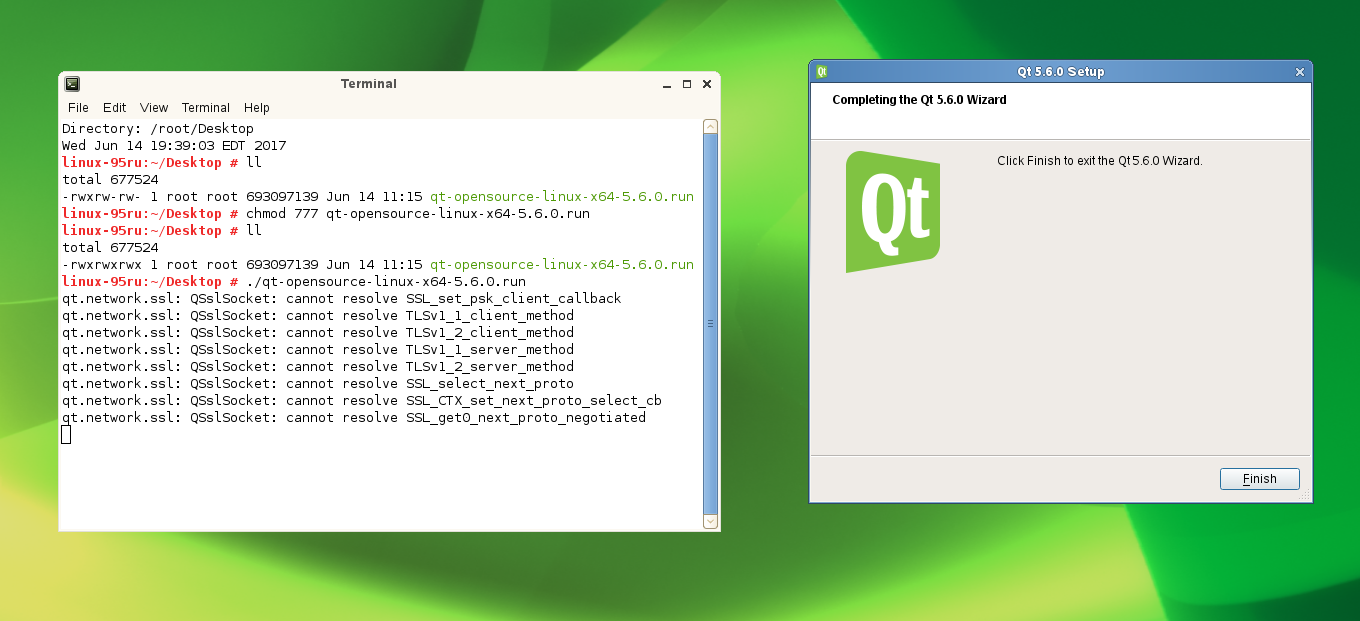
Task: Click the TLSv1_2_server_method error line
Action: 318,367
